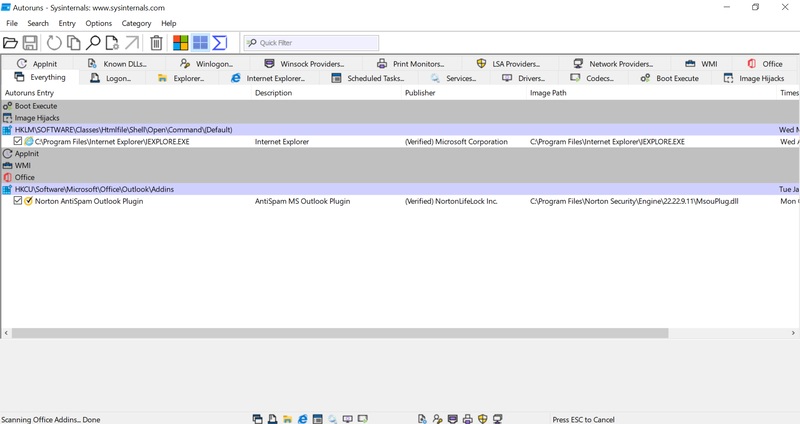Click the Save floppy disk icon
This screenshot has width=800, height=424.
click(30, 43)
